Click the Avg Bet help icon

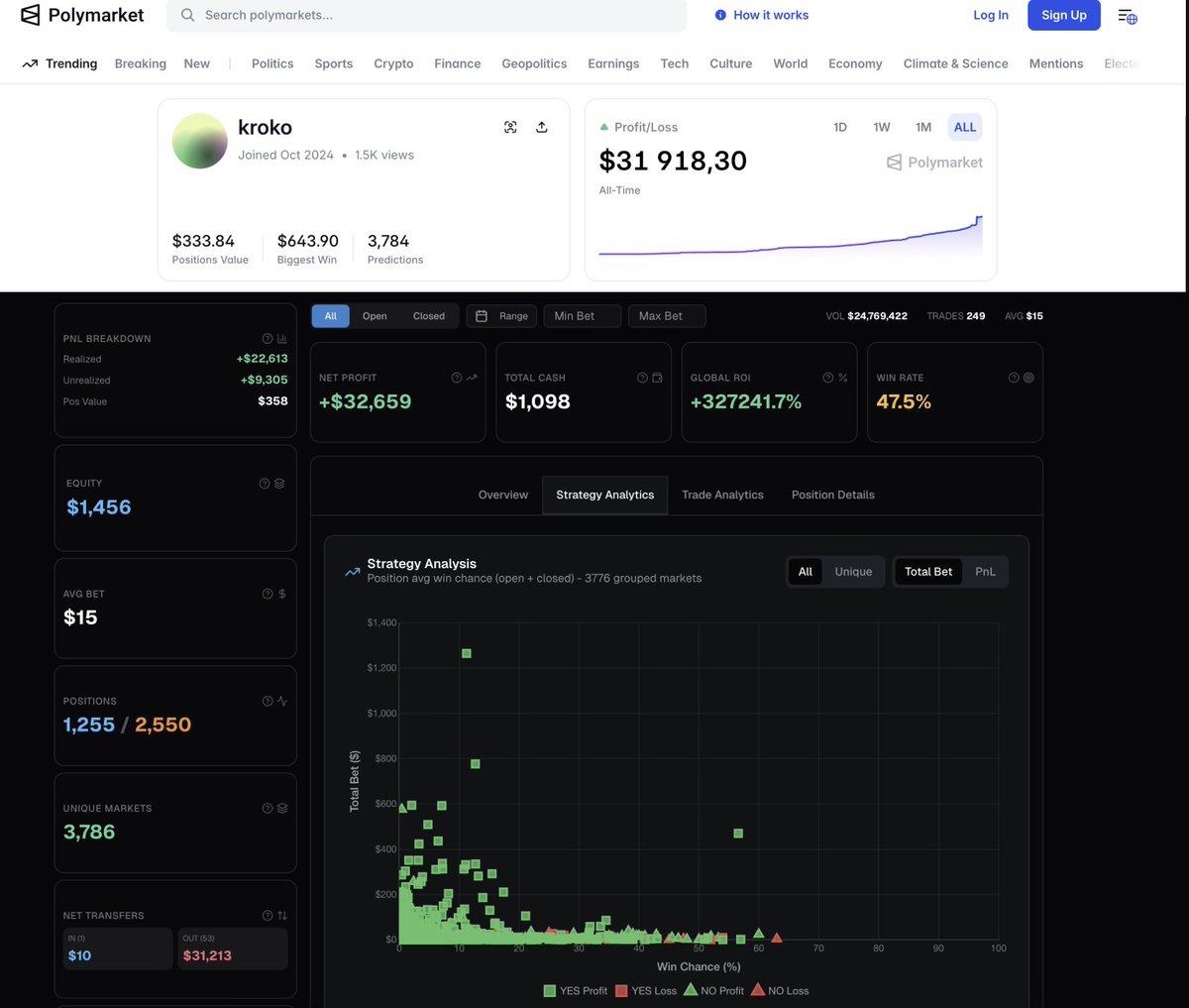[268, 594]
